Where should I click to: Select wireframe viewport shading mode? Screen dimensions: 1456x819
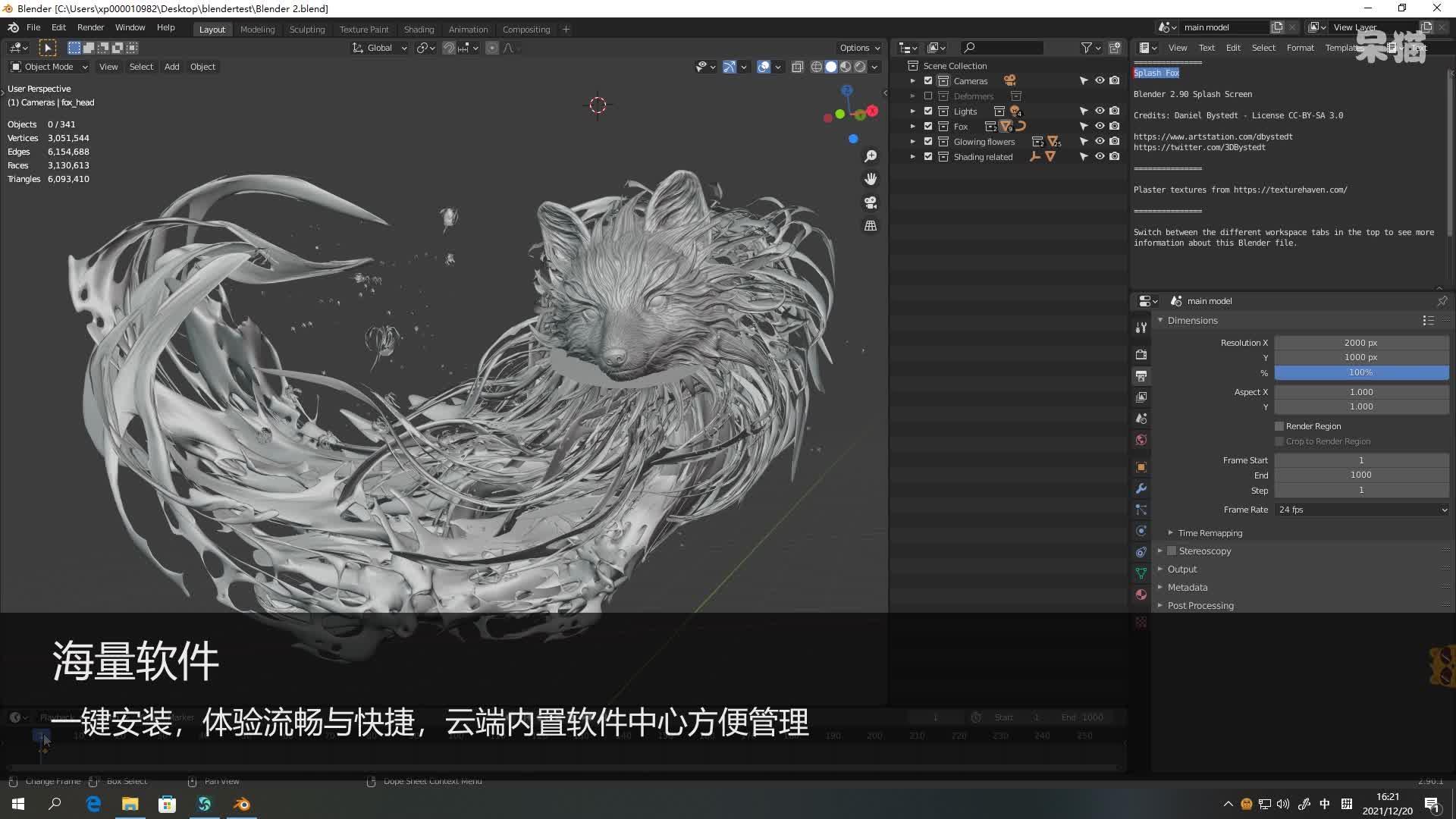[x=817, y=67]
